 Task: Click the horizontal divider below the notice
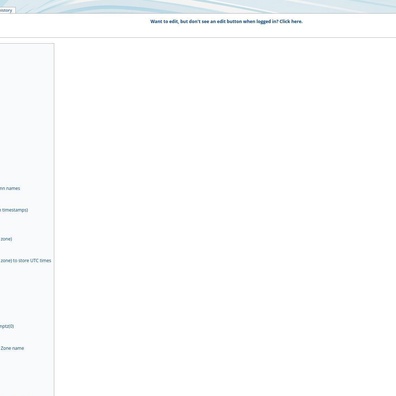(x=198, y=37)
